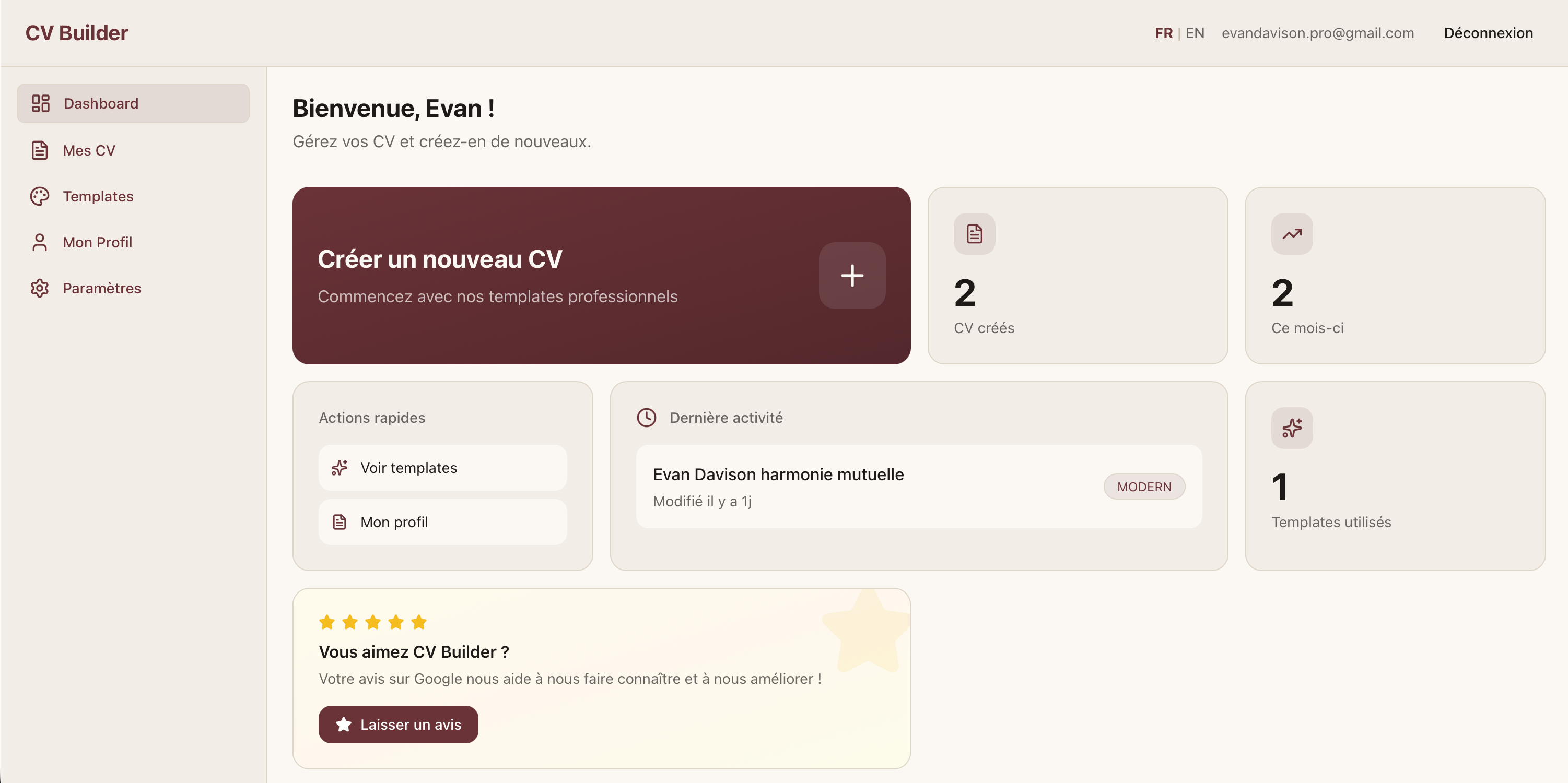Open the Mes CV section
The height and width of the screenshot is (783, 1568).
(x=89, y=150)
